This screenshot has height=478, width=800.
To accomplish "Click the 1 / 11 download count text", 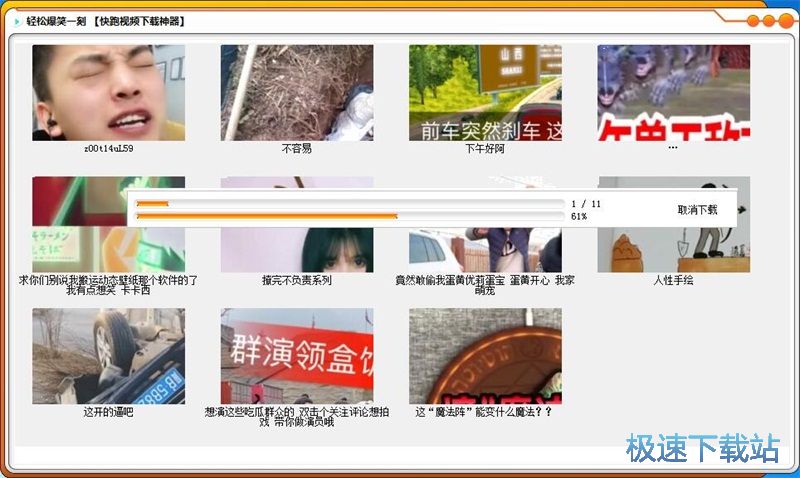I will pos(586,204).
